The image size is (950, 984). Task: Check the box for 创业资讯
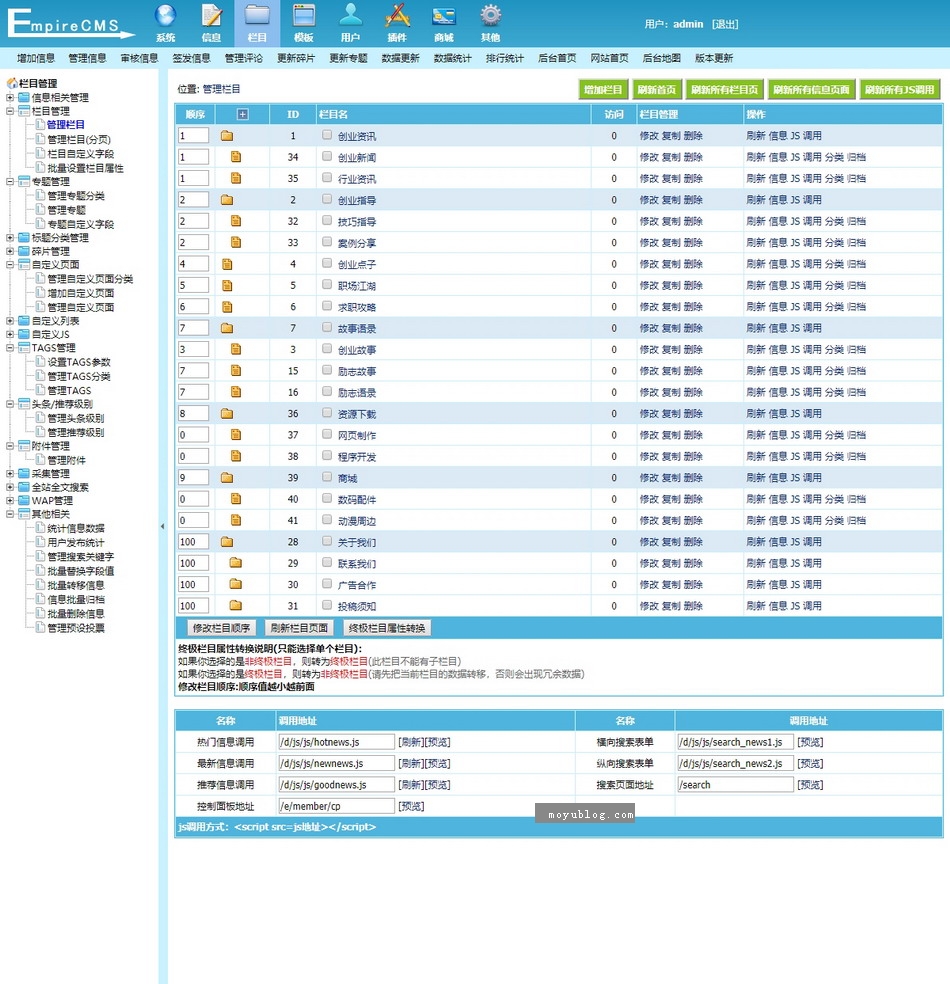(327, 135)
